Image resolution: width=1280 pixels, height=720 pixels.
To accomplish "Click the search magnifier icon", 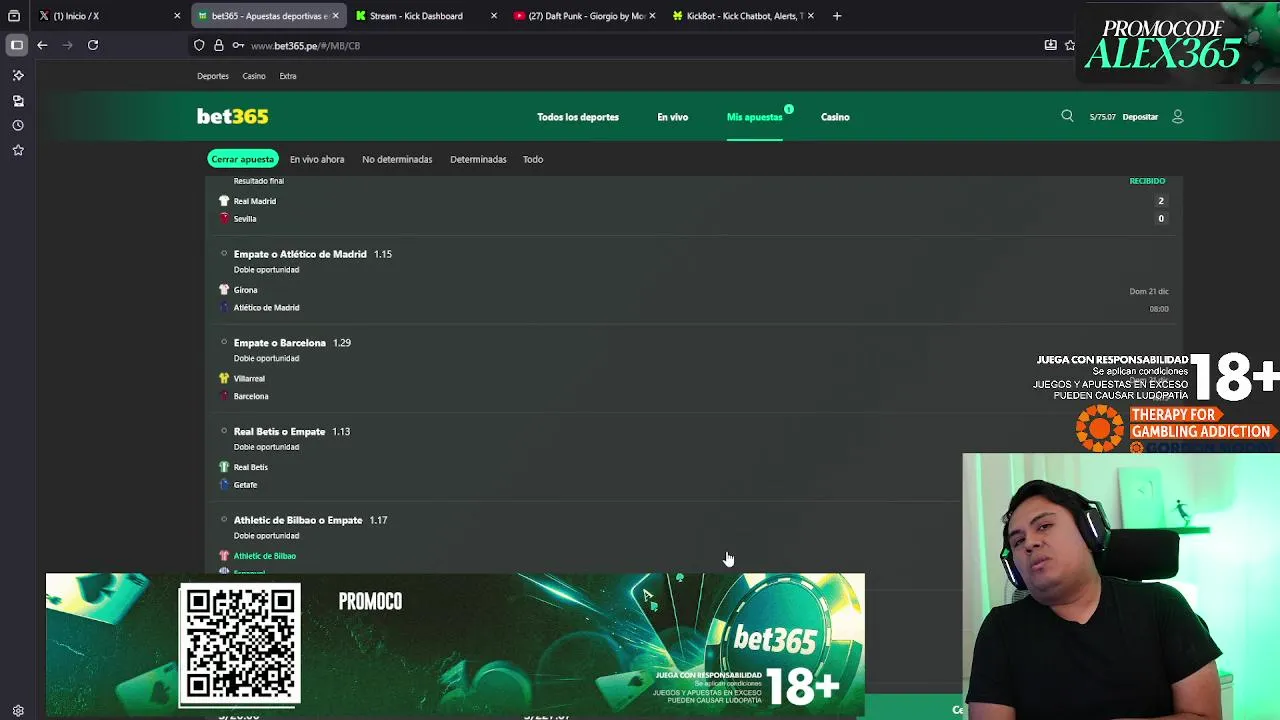I will pyautogui.click(x=1067, y=116).
